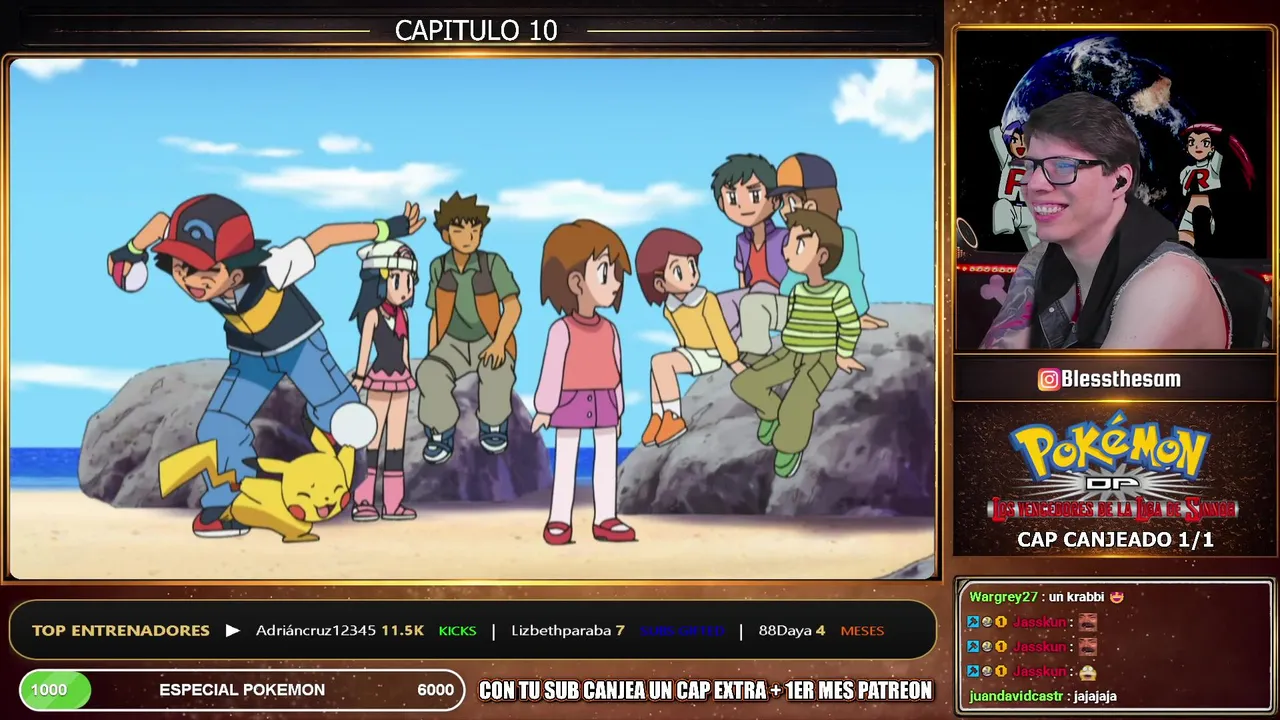This screenshot has width=1280, height=720.
Task: Click the green 1000 progress fill
Action: pyautogui.click(x=55, y=690)
